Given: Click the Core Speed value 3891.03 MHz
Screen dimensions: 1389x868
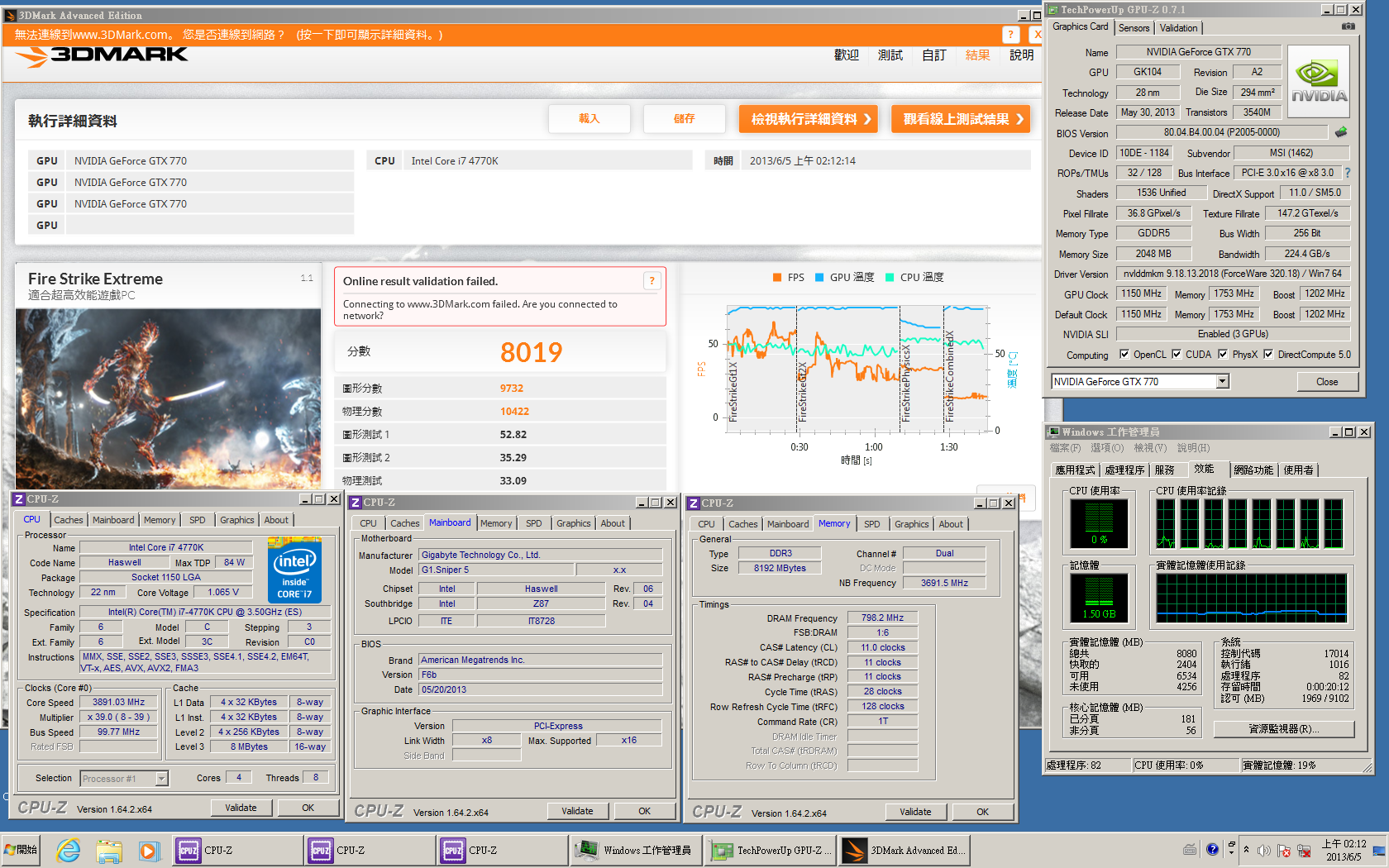Looking at the screenshot, I should coord(118,702).
